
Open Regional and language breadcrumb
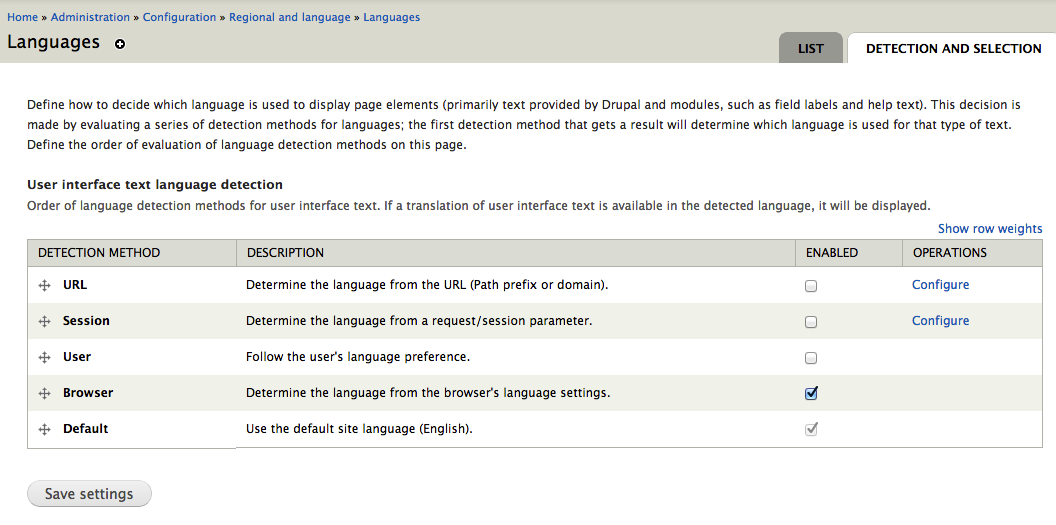(x=289, y=17)
